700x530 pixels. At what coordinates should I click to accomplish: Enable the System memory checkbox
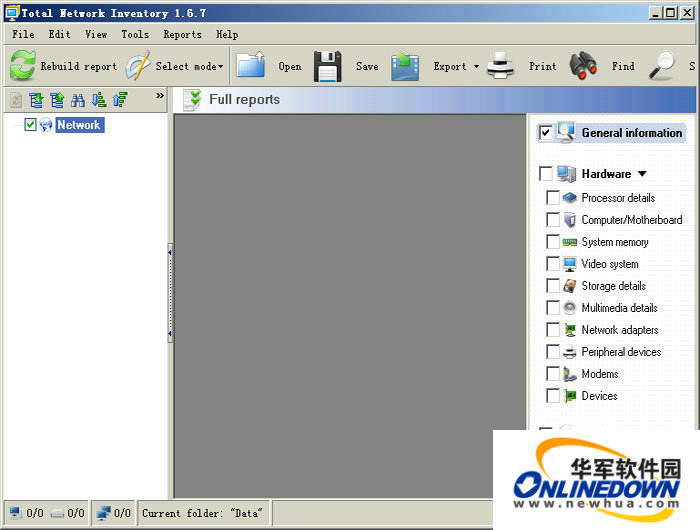pos(553,242)
